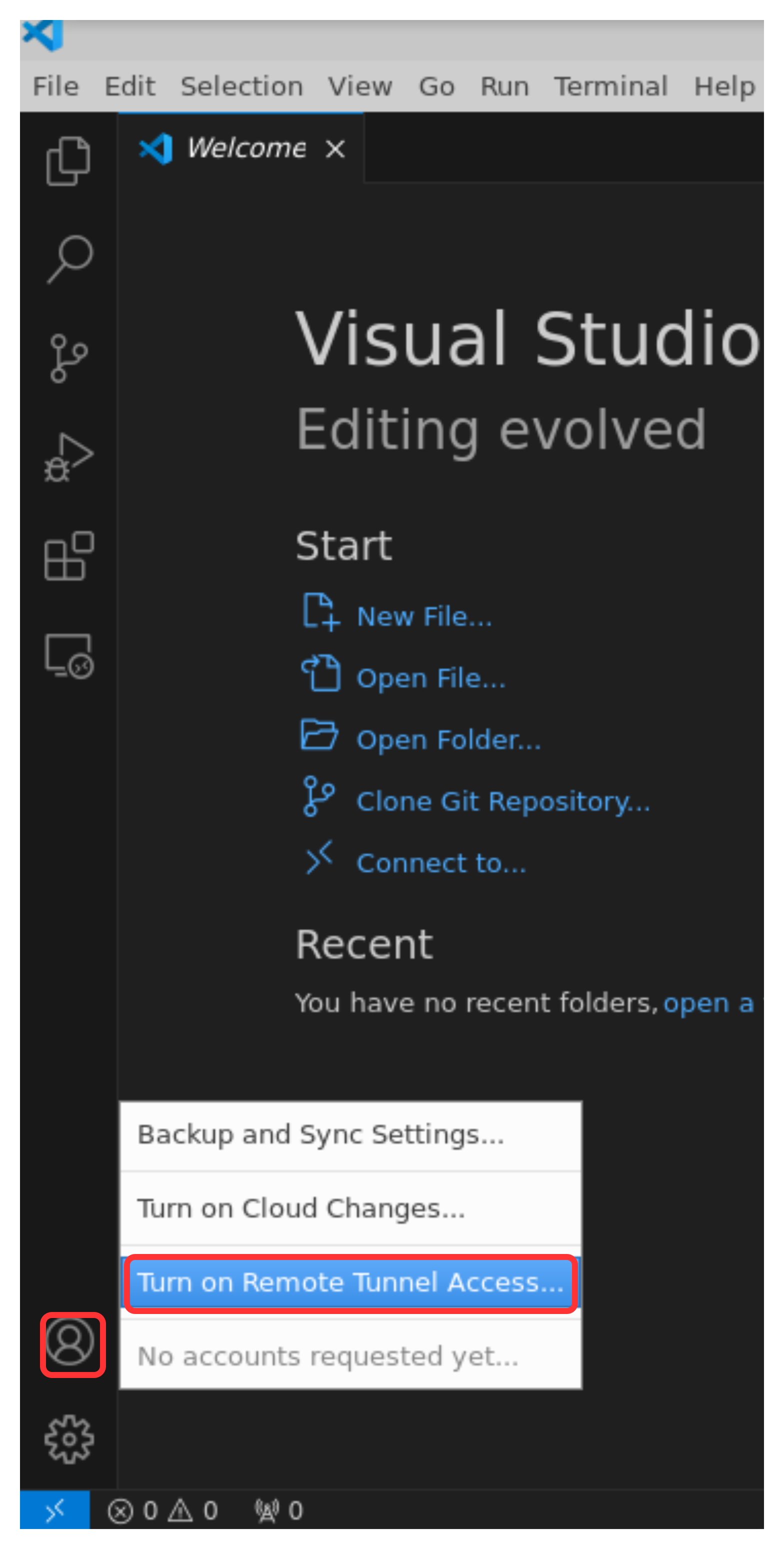784x1550 pixels.
Task: Open the Run menu
Action: coord(504,86)
